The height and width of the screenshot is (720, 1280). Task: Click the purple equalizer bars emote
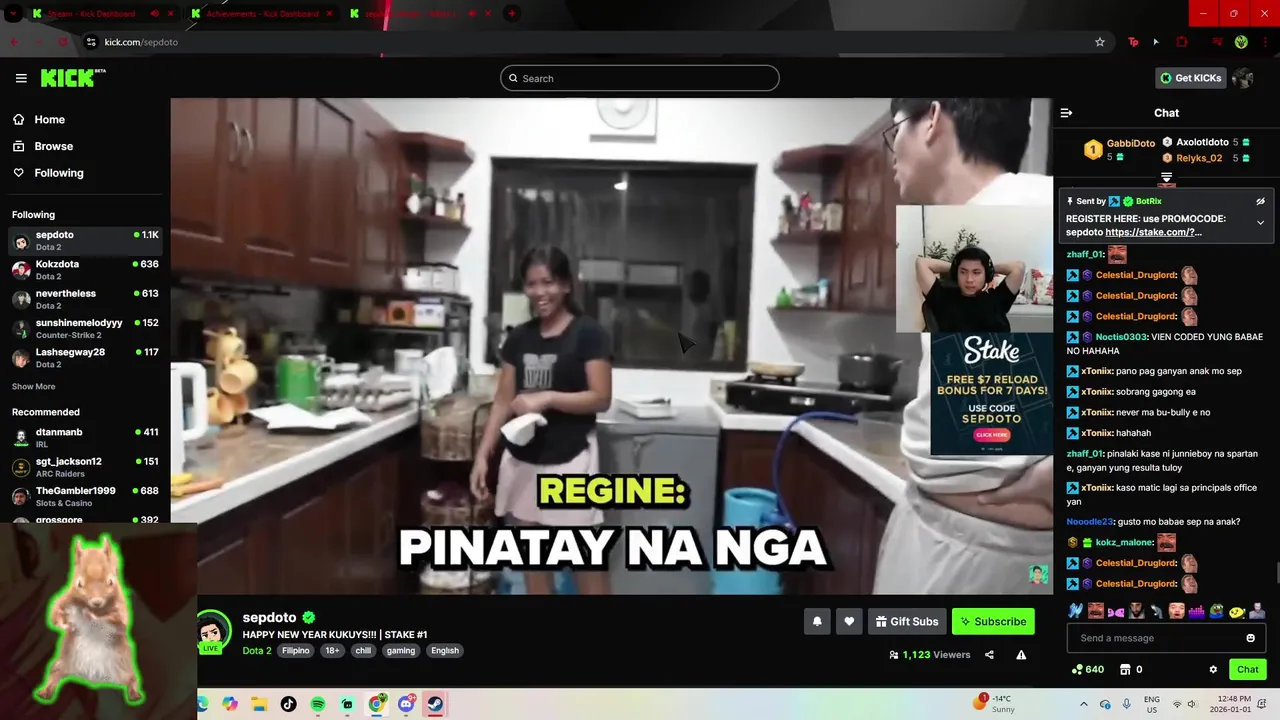tap(1197, 611)
